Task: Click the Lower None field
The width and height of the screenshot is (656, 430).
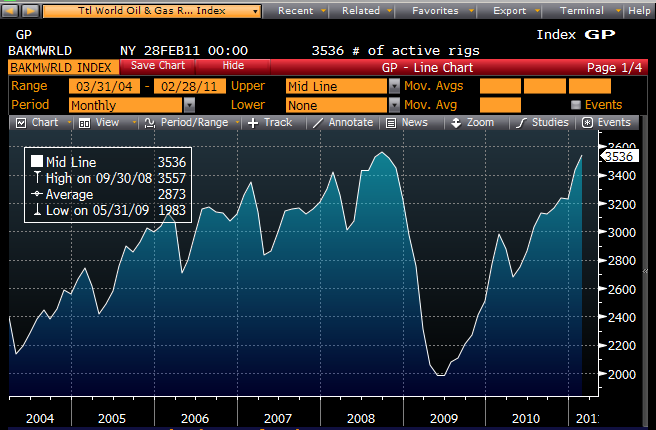Action: coord(336,105)
